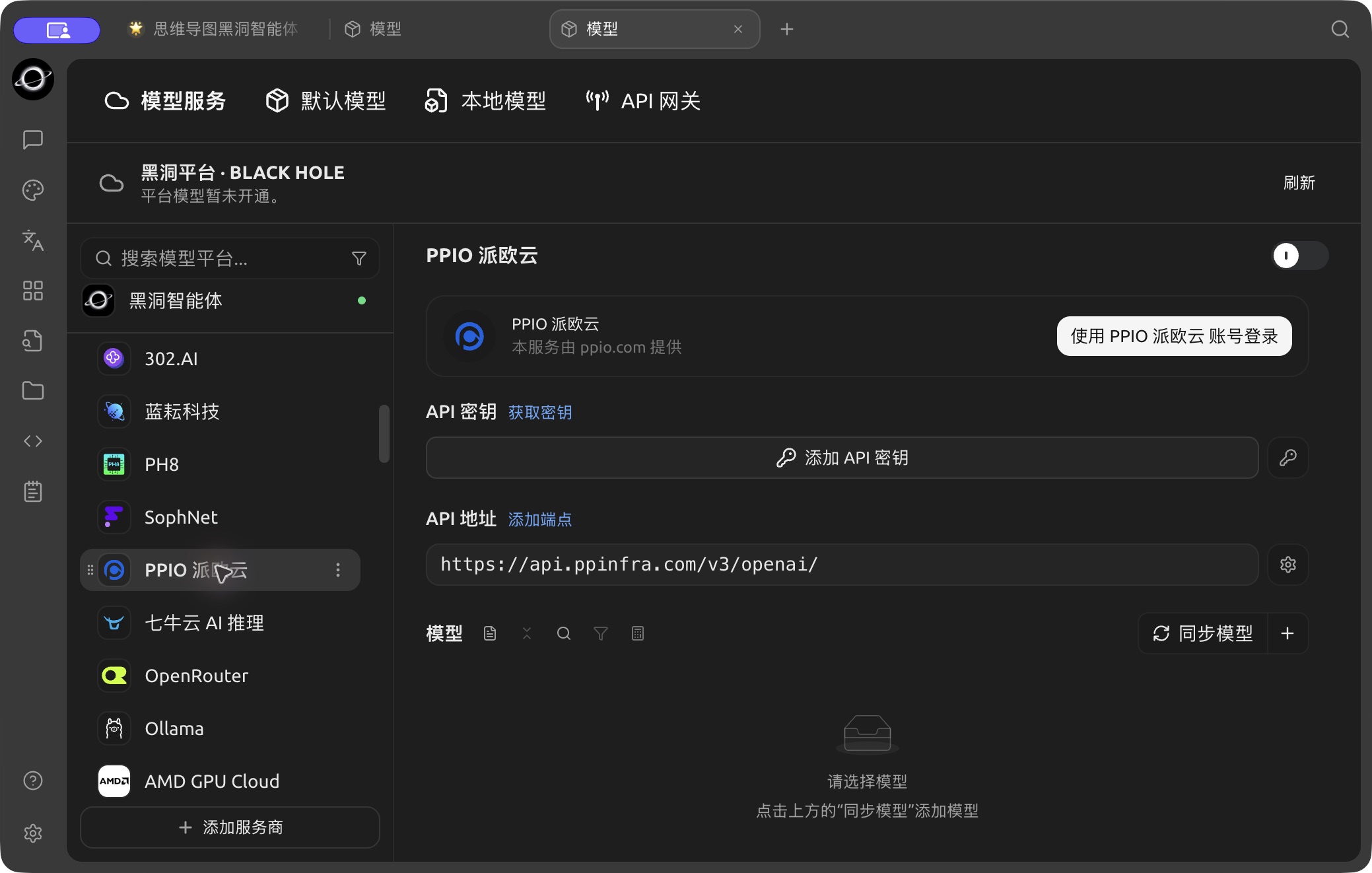Open a new tab with plus icon
Viewport: 1372px width, 873px height.
pyautogui.click(x=786, y=29)
